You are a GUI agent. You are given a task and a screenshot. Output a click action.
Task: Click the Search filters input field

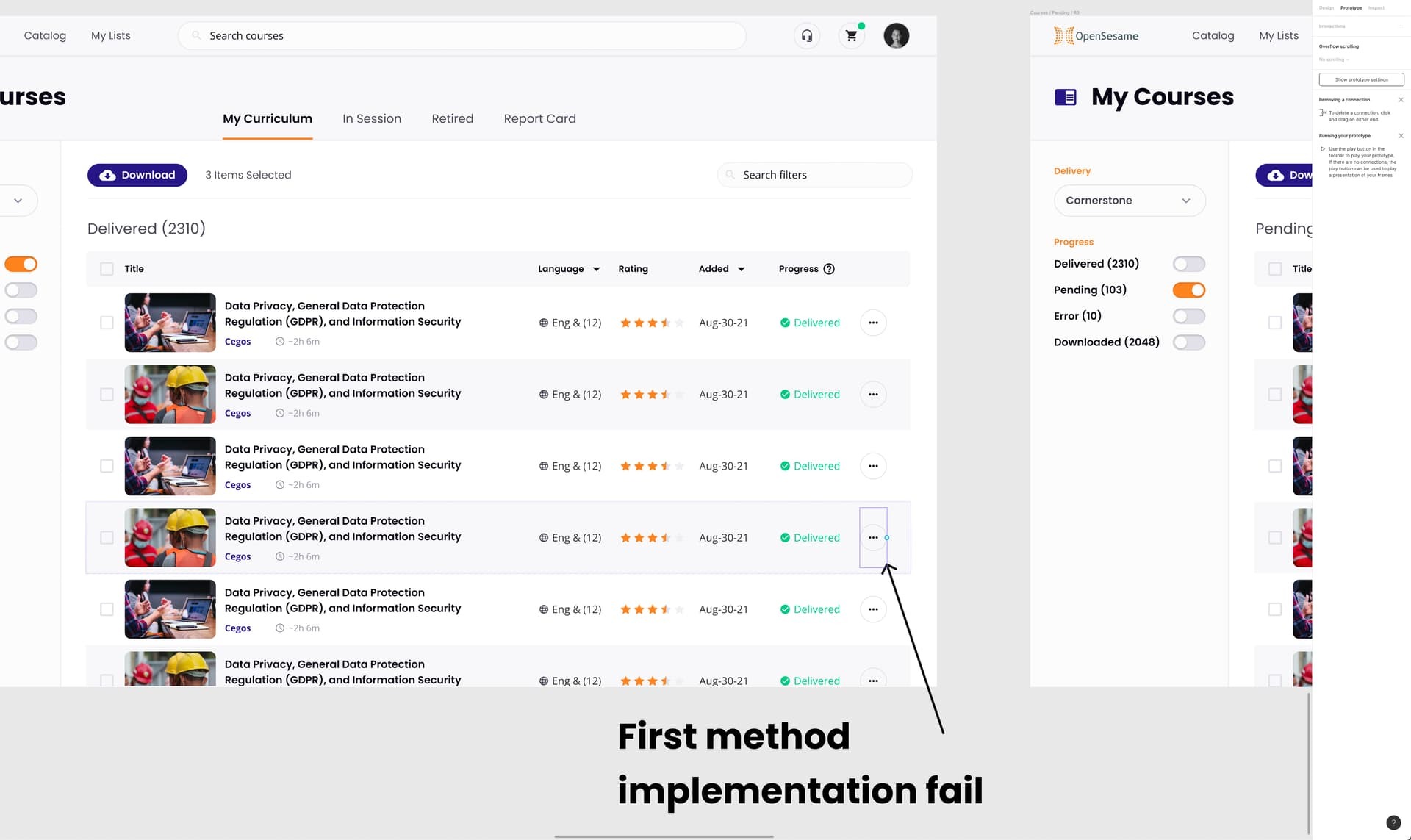814,175
